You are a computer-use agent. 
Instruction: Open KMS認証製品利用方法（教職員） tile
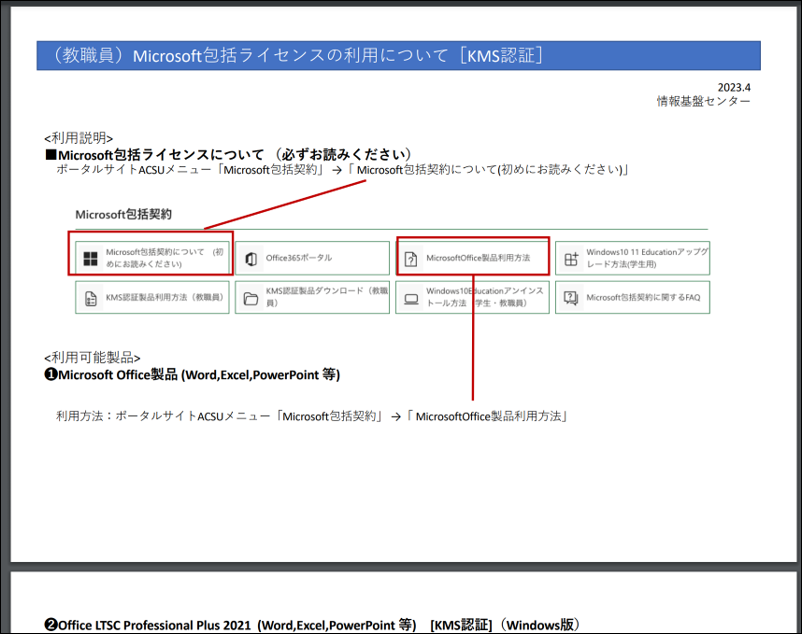pyautogui.click(x=152, y=297)
